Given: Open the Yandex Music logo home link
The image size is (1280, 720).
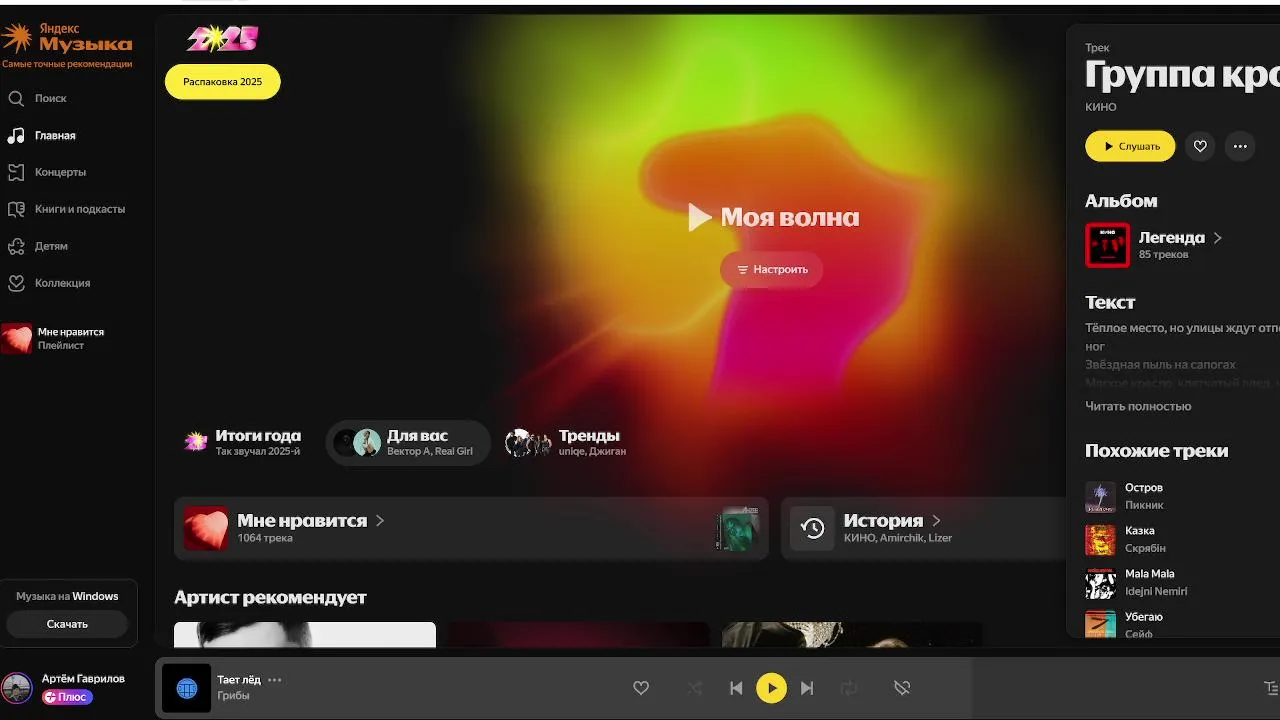Looking at the screenshot, I should 67,39.
